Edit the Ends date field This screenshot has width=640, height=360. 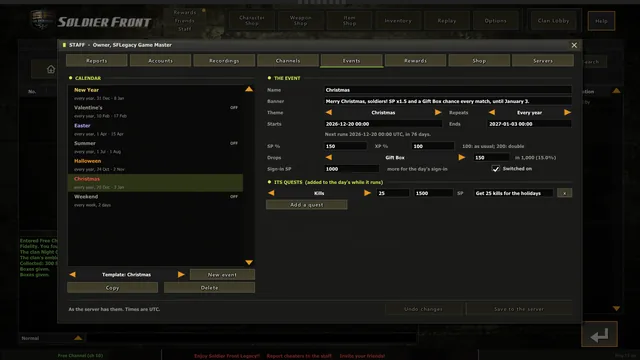(x=529, y=124)
